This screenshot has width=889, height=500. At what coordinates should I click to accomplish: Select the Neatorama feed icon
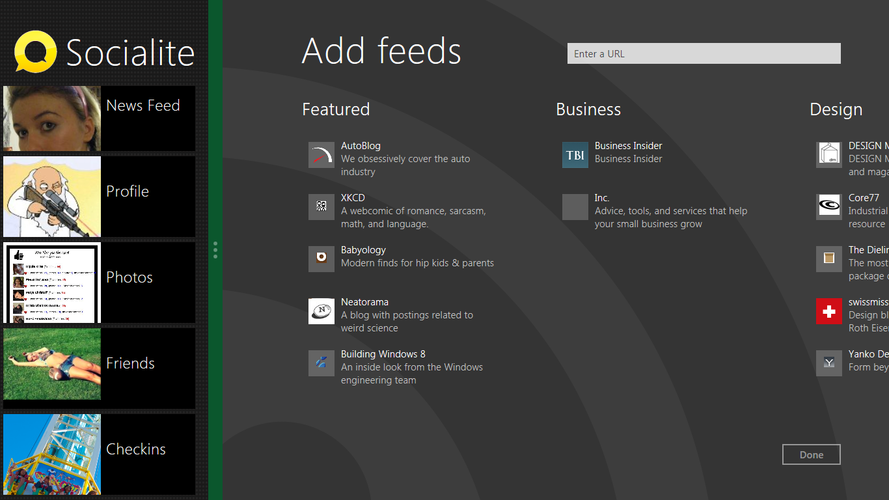(321, 311)
